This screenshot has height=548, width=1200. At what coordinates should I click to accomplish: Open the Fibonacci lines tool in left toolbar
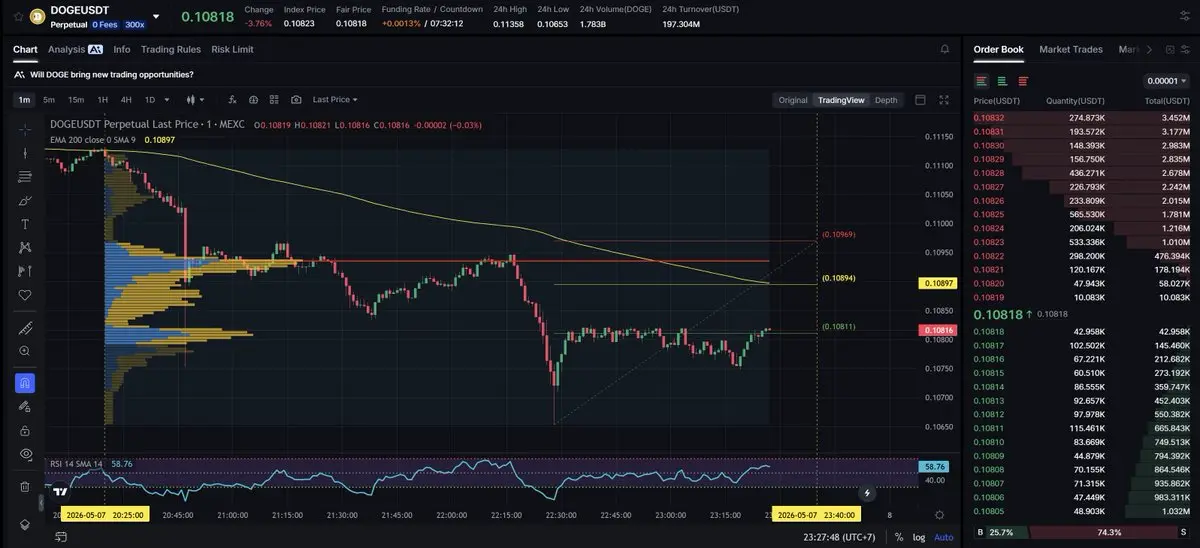click(26, 177)
